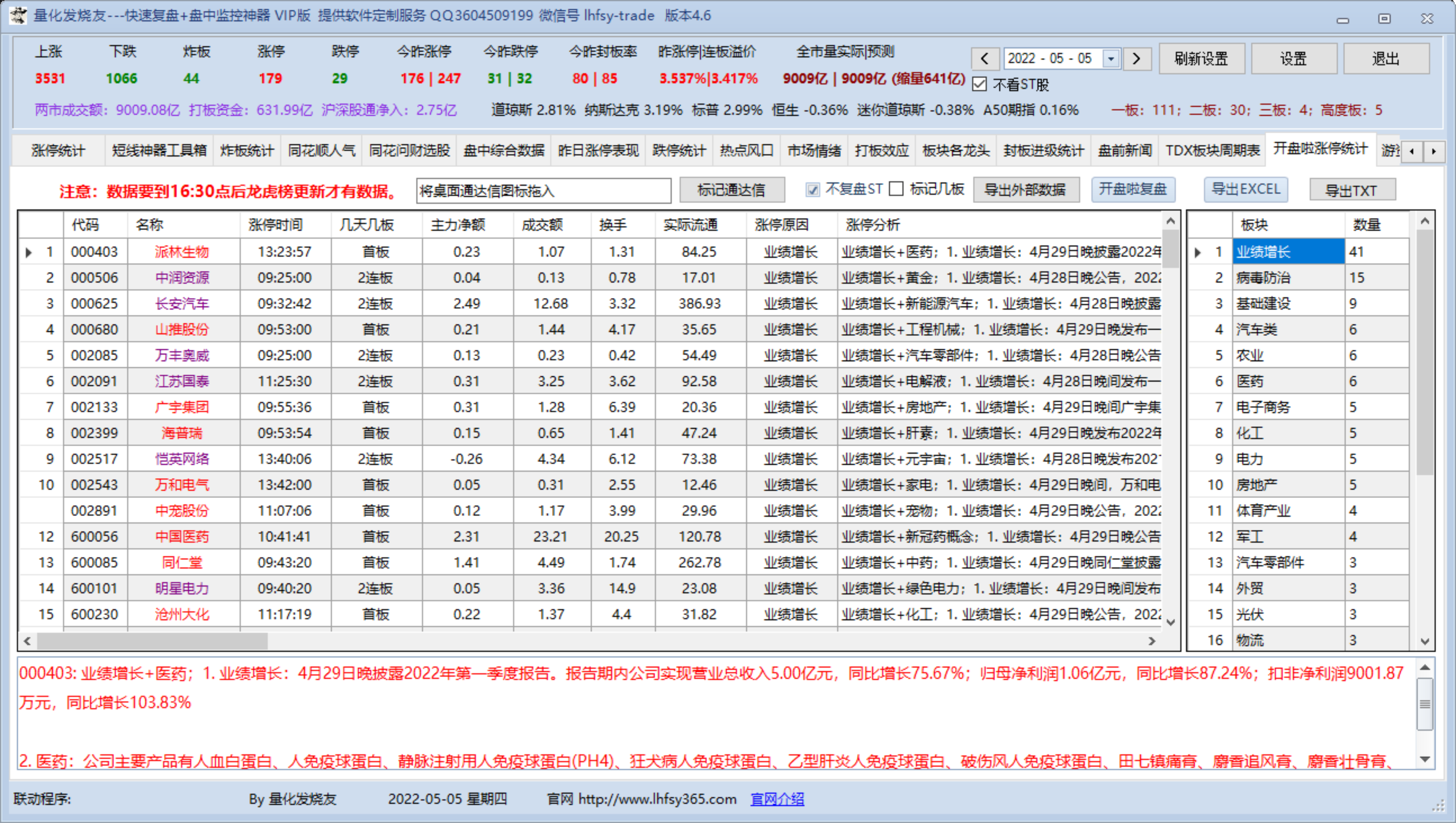Click 明星电力 stock name

tap(182, 588)
